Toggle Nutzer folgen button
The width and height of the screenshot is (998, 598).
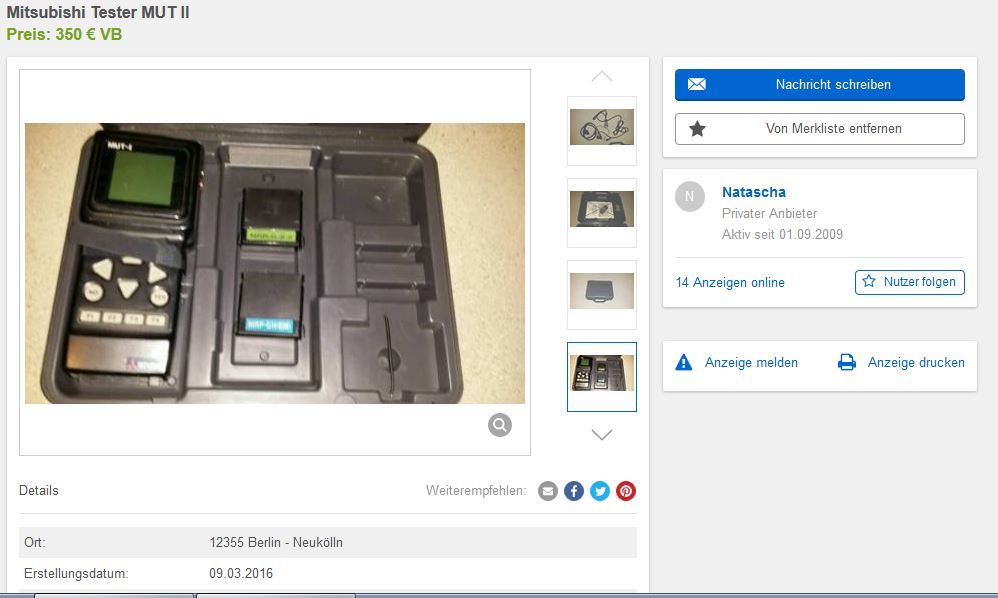tap(909, 282)
